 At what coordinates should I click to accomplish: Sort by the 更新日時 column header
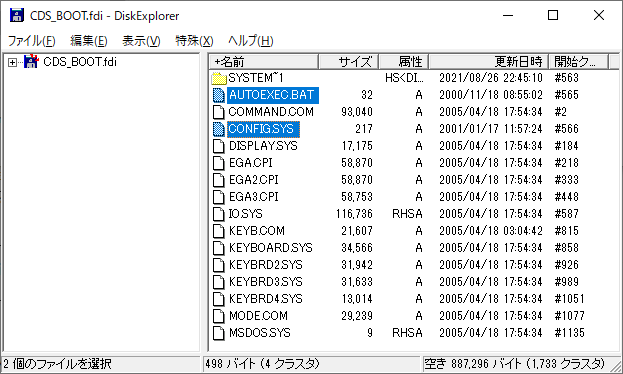point(489,62)
